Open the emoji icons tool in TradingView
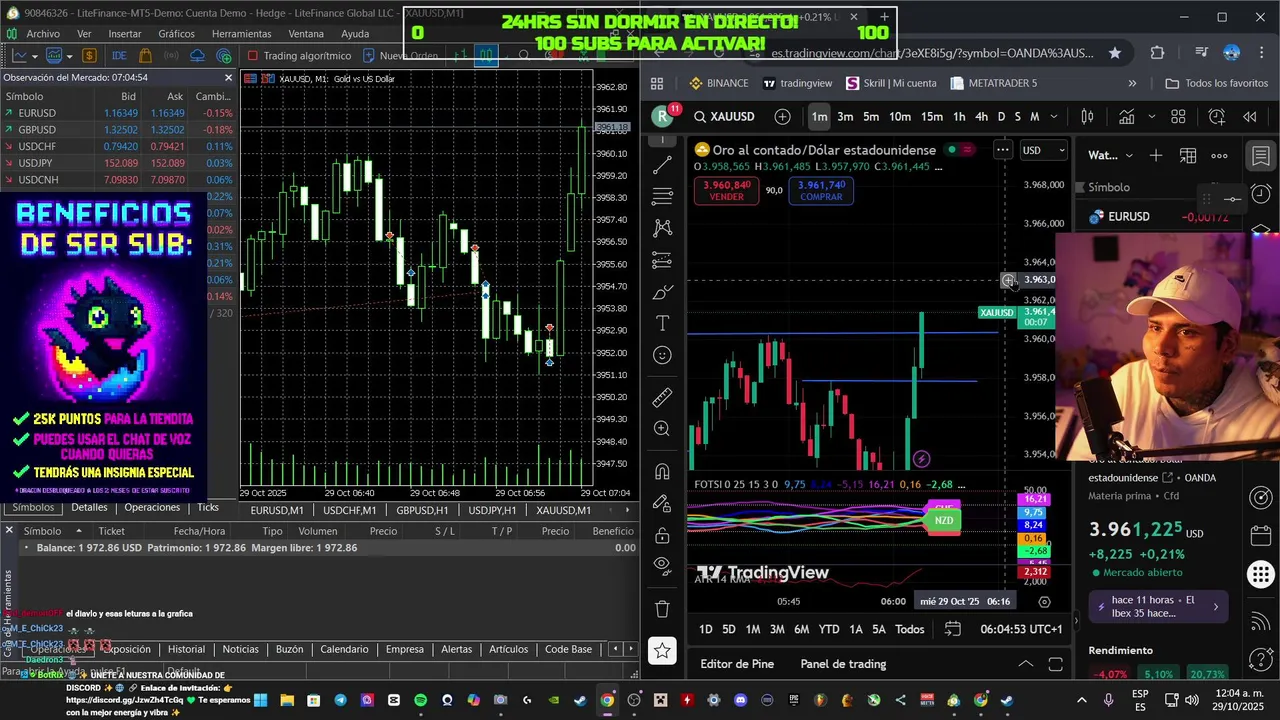Viewport: 1280px width, 720px height. (x=662, y=355)
